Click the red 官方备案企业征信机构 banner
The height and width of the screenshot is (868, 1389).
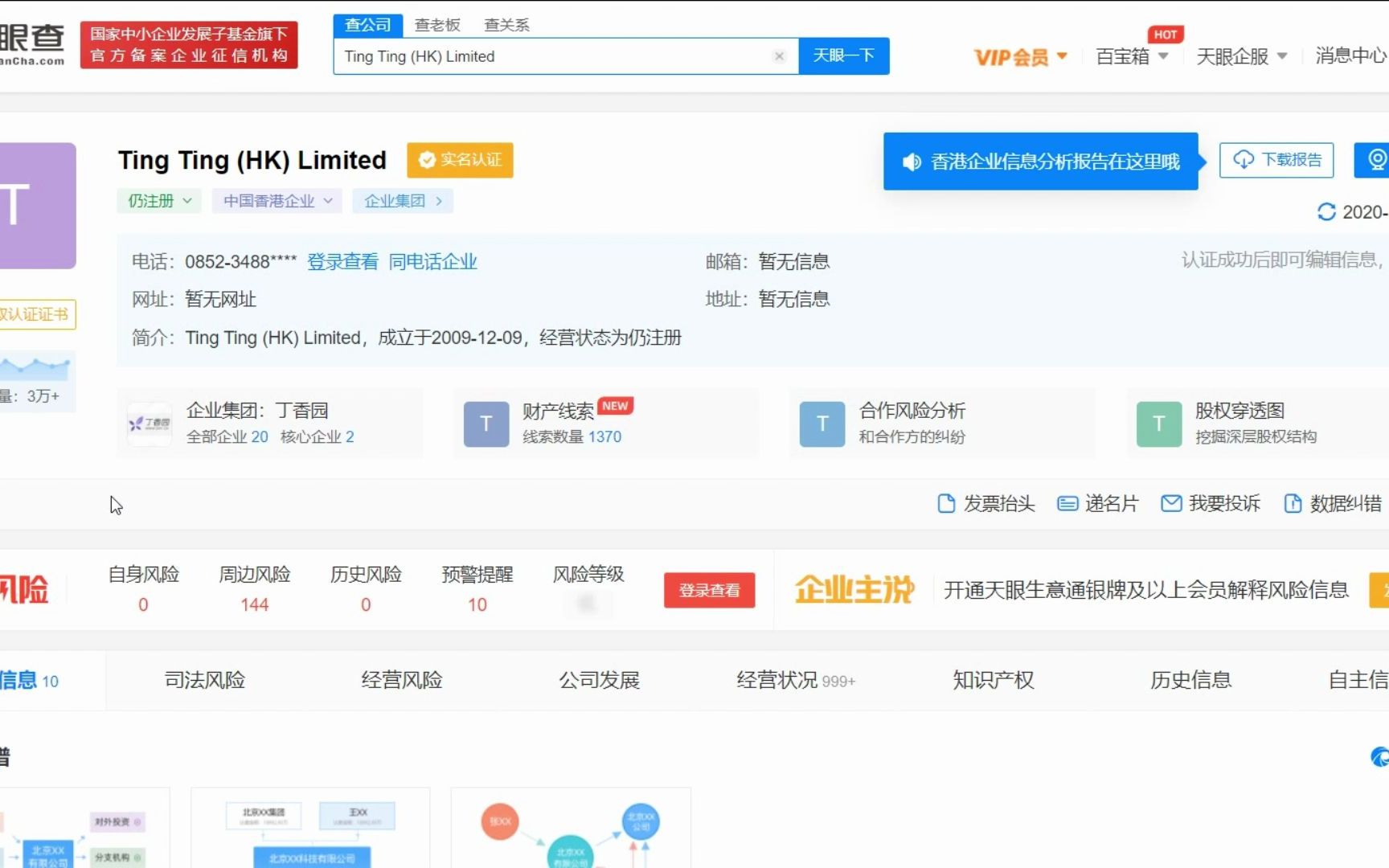189,44
